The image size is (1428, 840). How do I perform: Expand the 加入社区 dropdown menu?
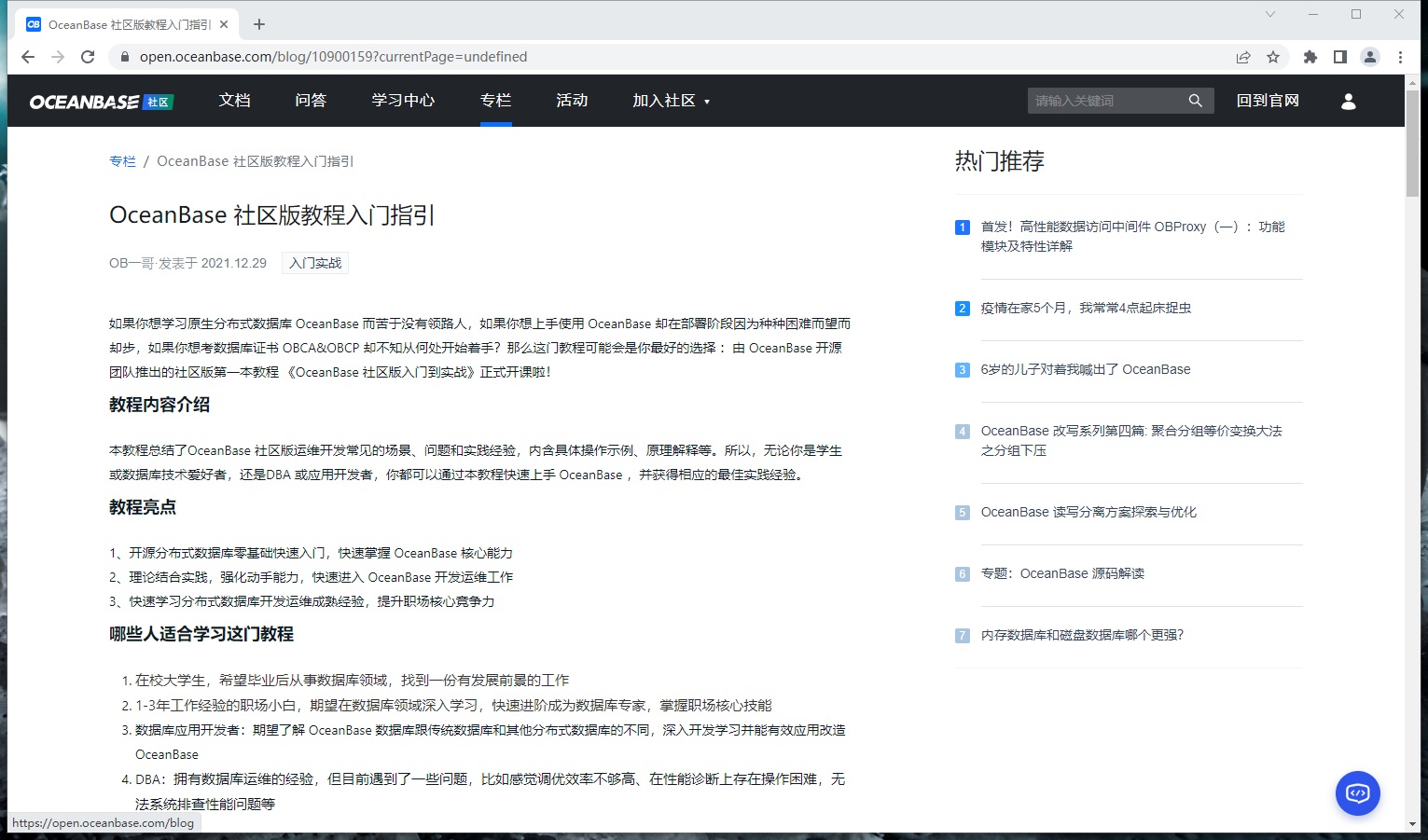pyautogui.click(x=672, y=101)
